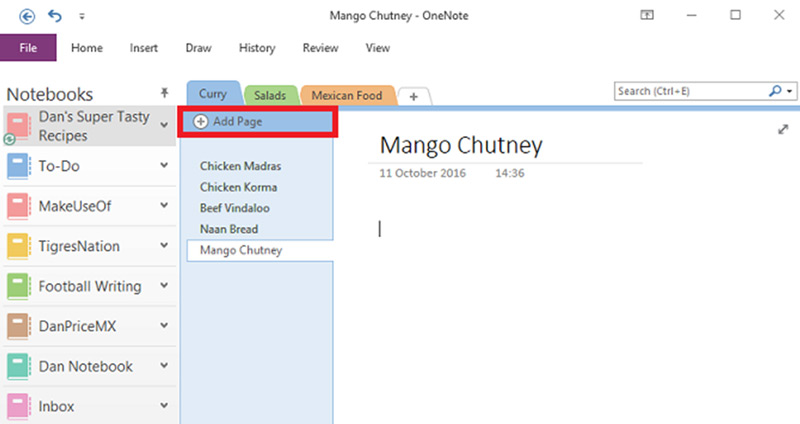Click the Add Page button
800x424 pixels.
pos(256,121)
